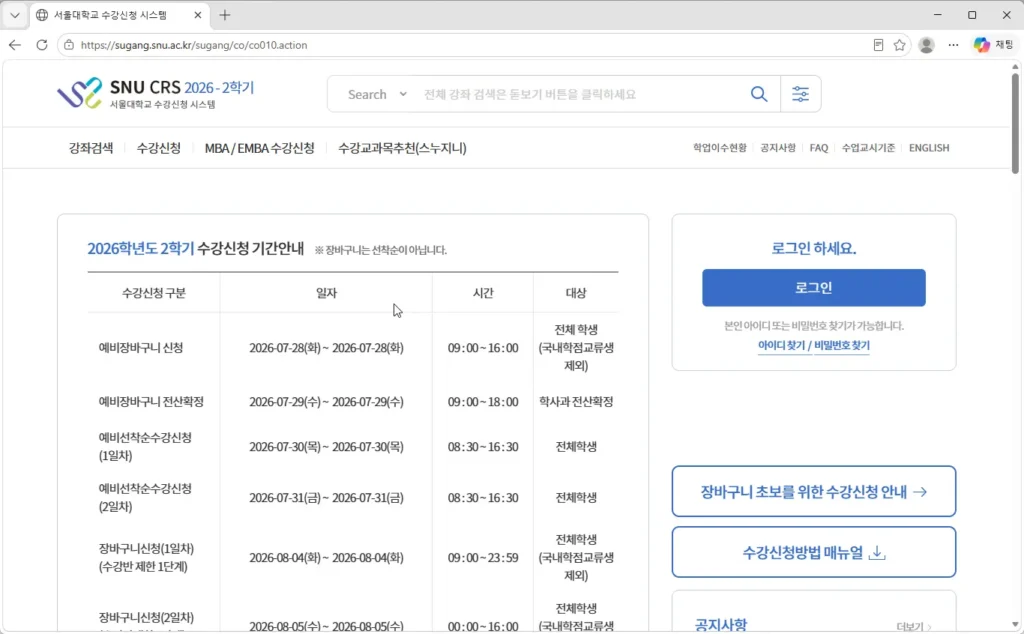Add page to favorites star icon
The height and width of the screenshot is (634, 1024).
[899, 45]
